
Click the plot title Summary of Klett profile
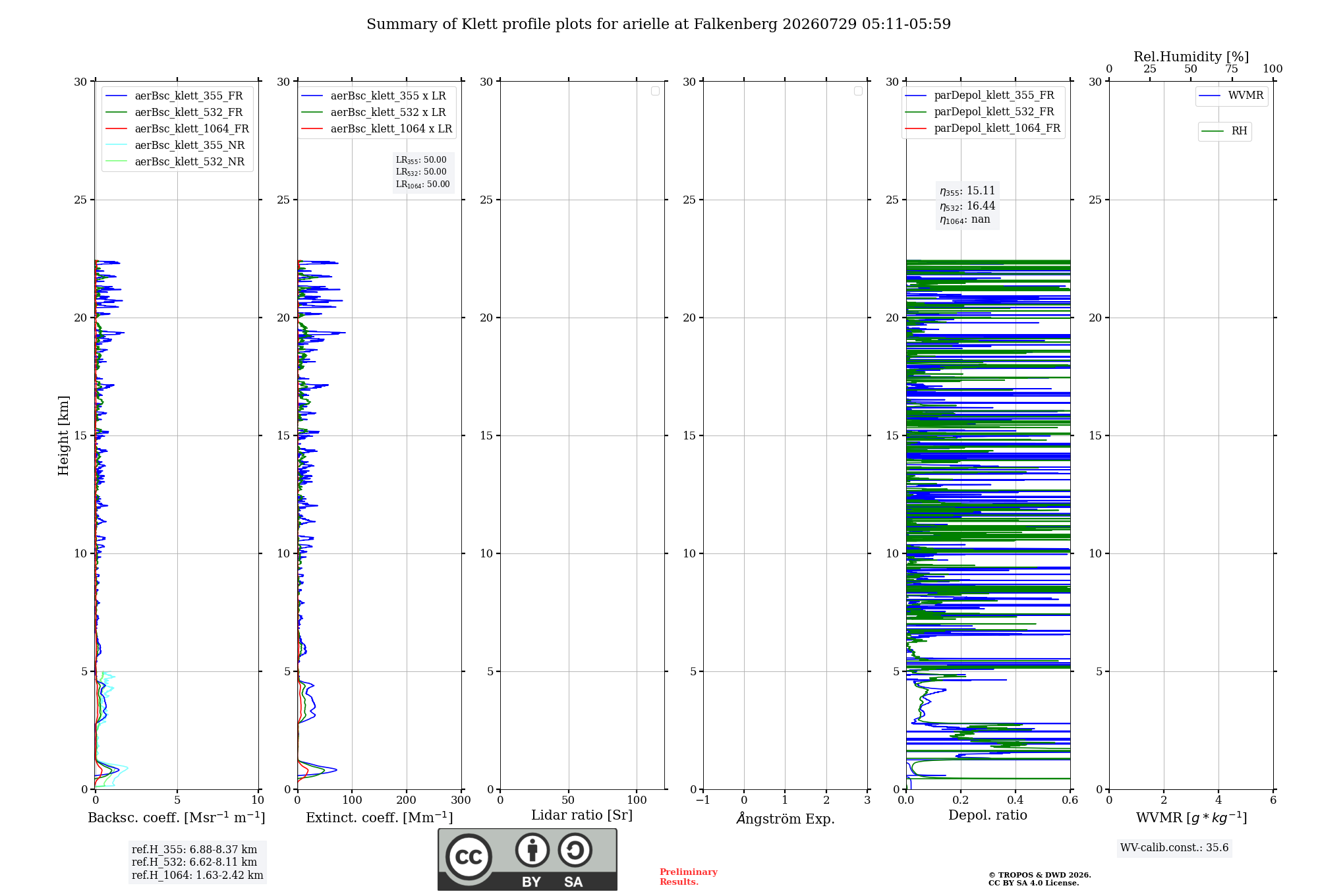(x=658, y=24)
